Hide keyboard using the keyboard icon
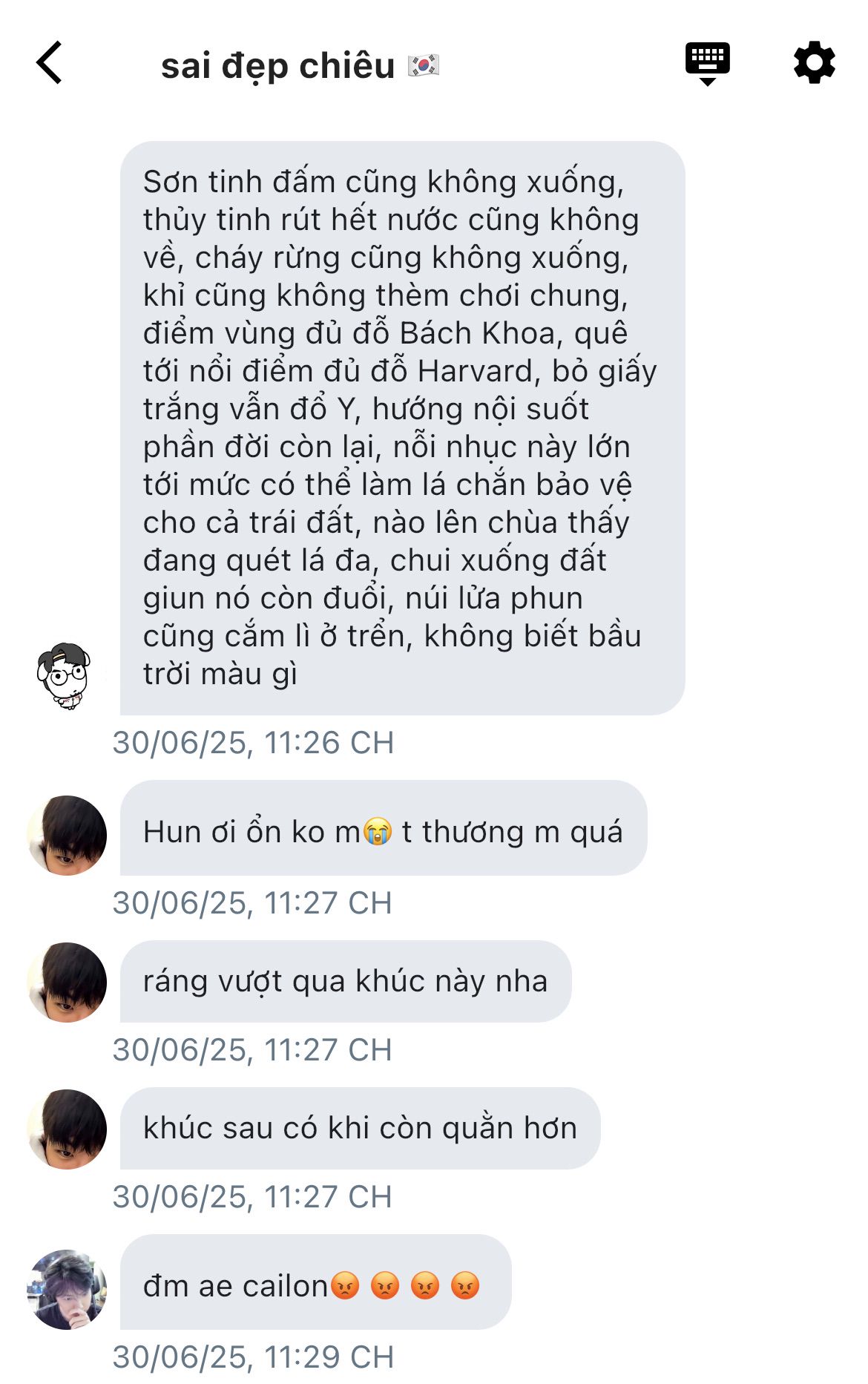 (707, 63)
